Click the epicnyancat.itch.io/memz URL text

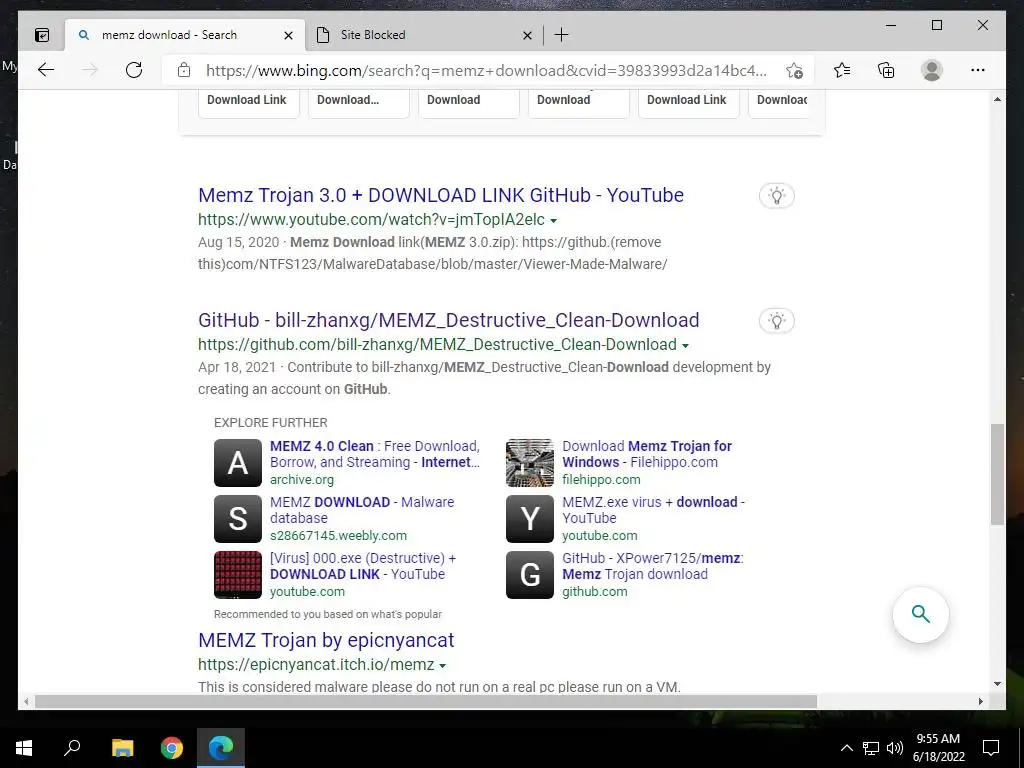click(x=316, y=664)
